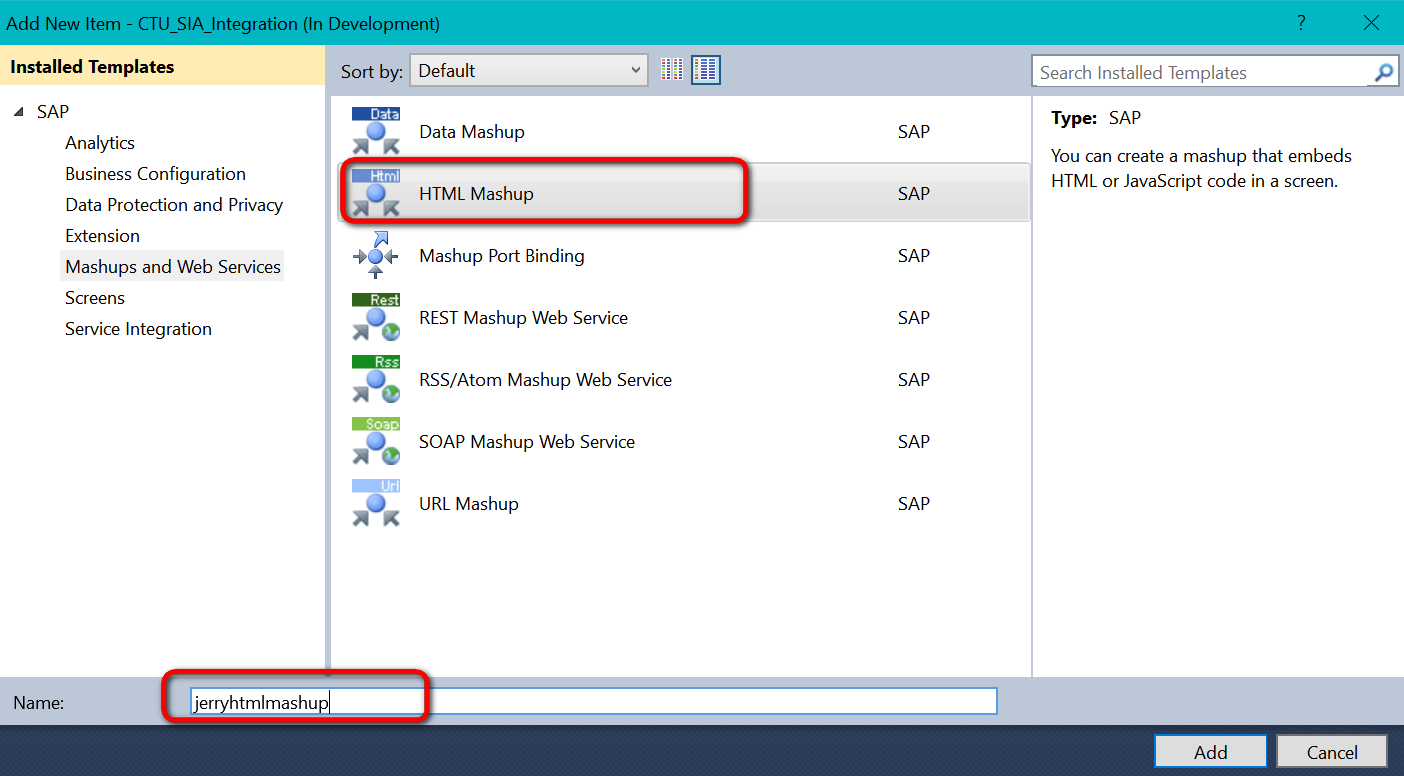Click the Name input field
This screenshot has width=1404, height=776.
593,702
